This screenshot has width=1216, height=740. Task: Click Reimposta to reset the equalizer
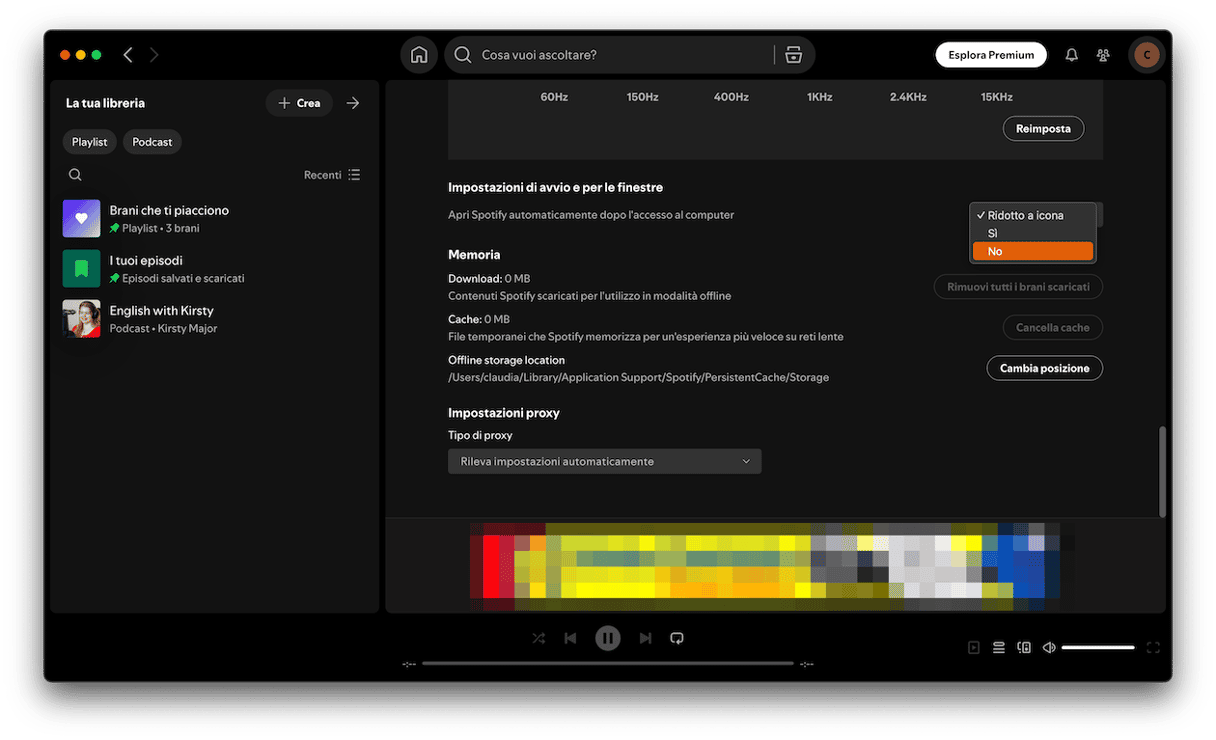(1043, 128)
